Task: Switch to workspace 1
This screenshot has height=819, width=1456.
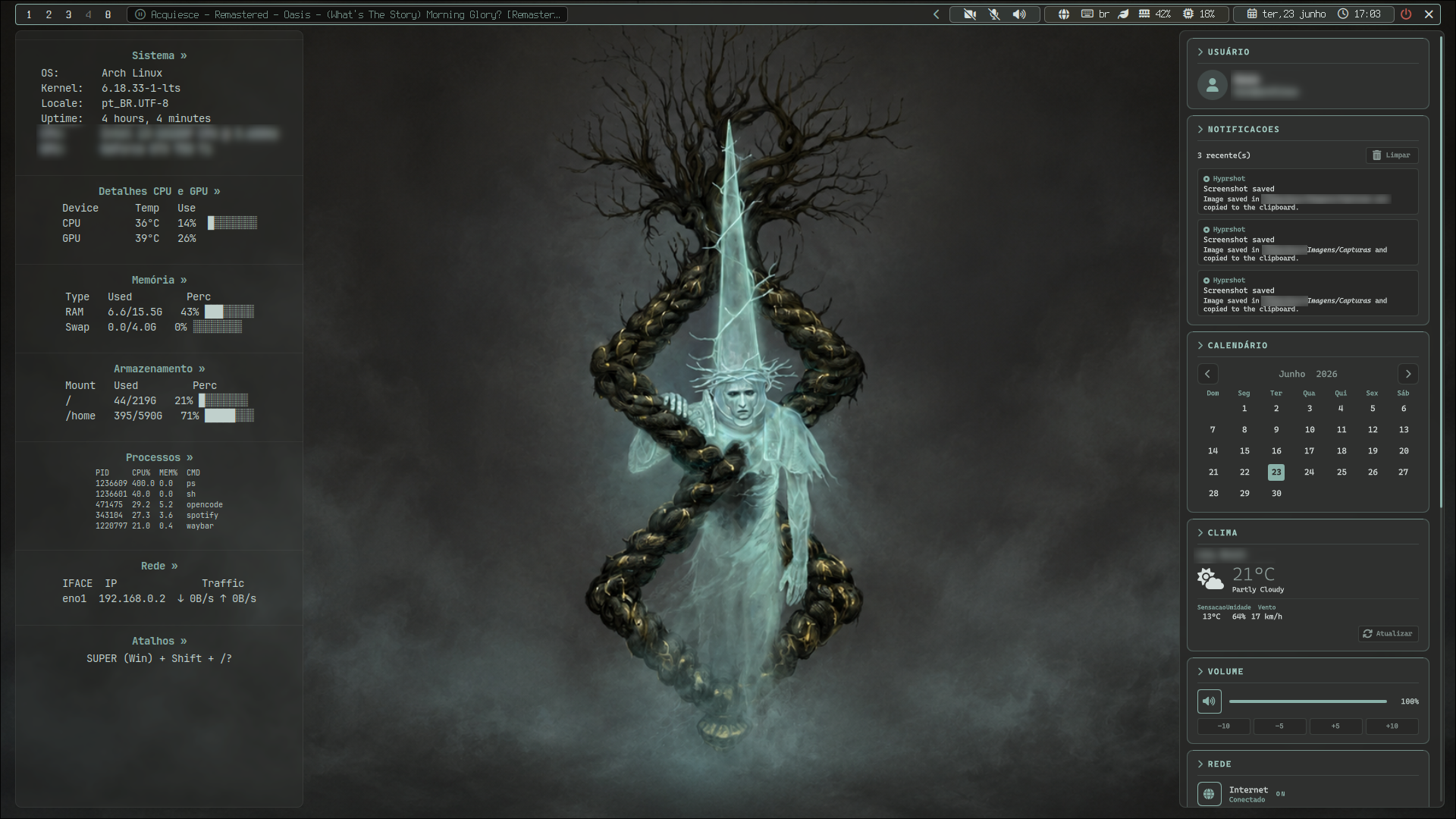Action: (29, 14)
